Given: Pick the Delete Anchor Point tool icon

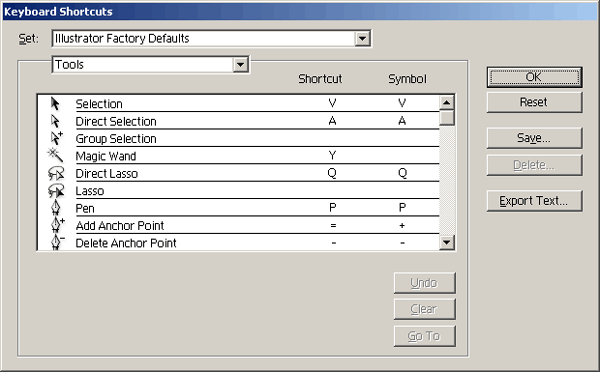Looking at the screenshot, I should pos(57,242).
